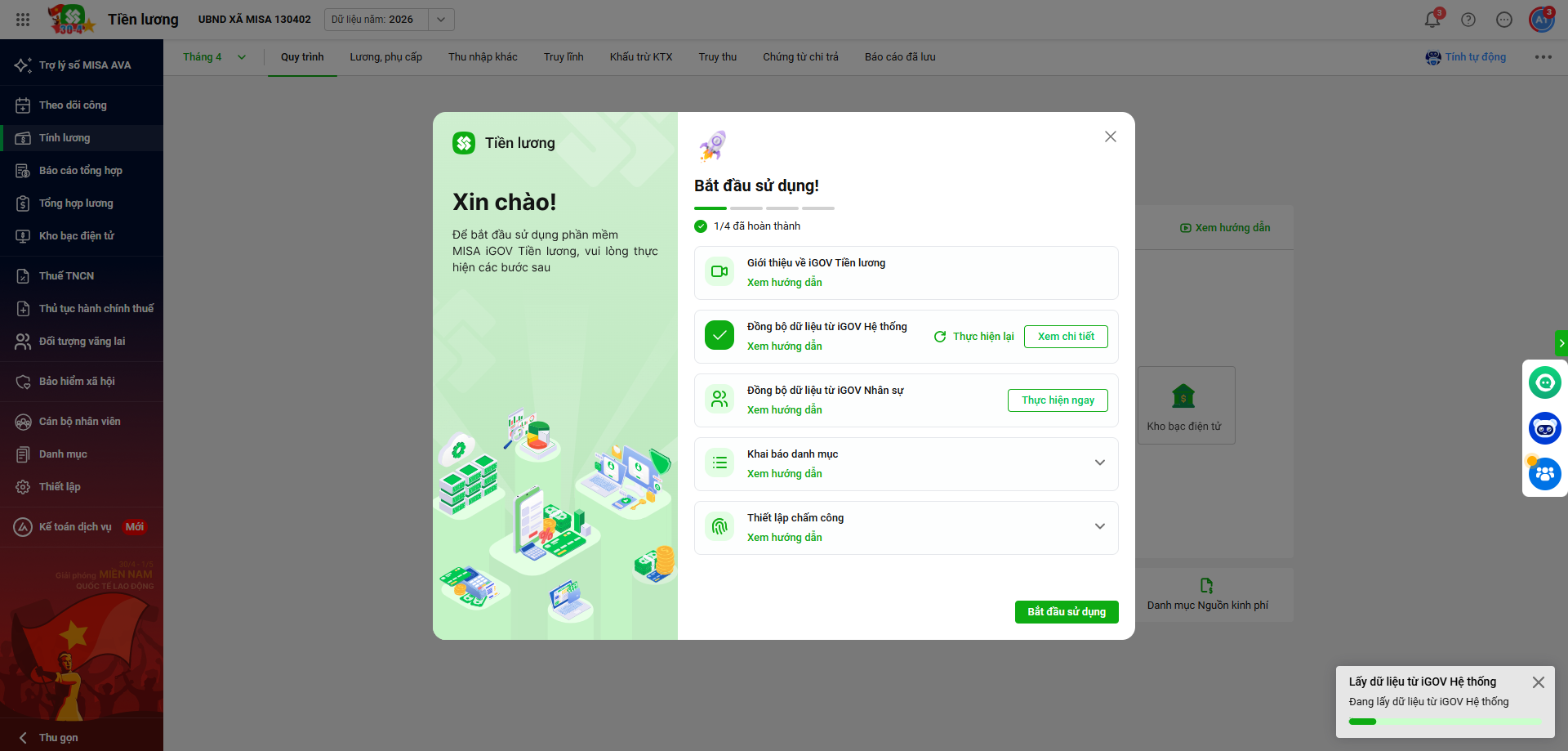Viewport: 1568px width, 751px height.
Task: Open Xem hướng dẫn under iGOV Hệ thống
Action: pyautogui.click(x=785, y=346)
